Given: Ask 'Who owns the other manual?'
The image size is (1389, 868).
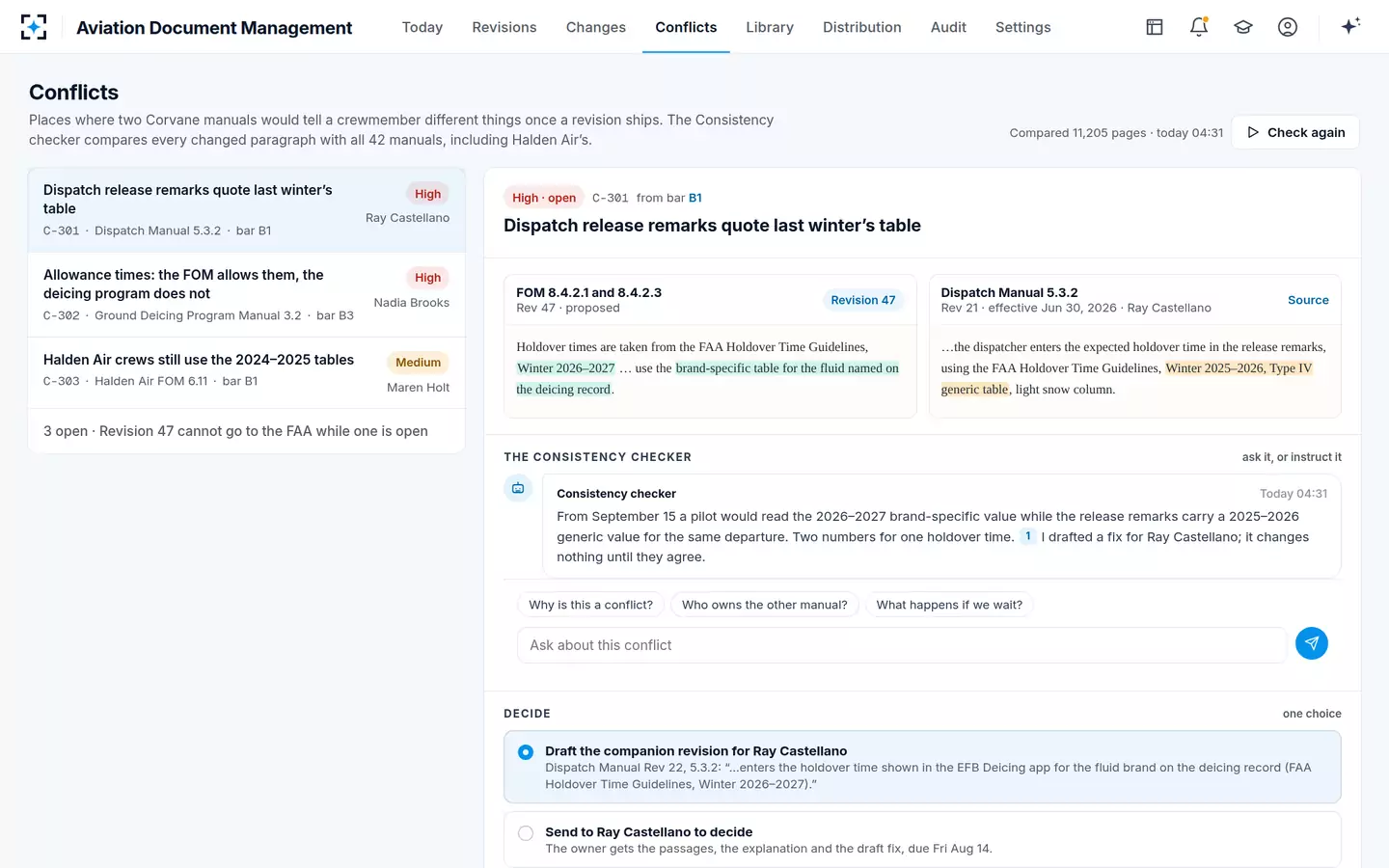Looking at the screenshot, I should [x=765, y=605].
